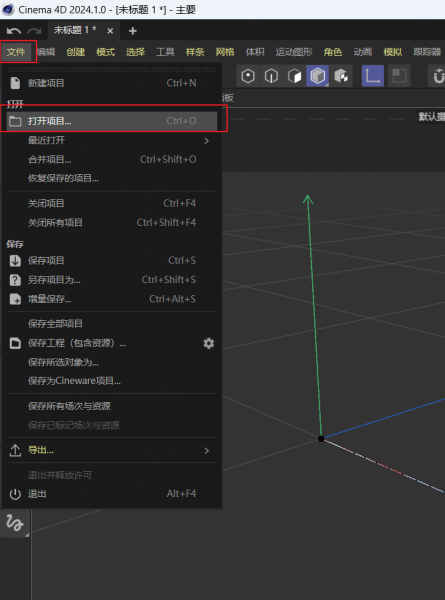Select the doodle sketch tool icon
The height and width of the screenshot is (600, 445).
coord(15,523)
